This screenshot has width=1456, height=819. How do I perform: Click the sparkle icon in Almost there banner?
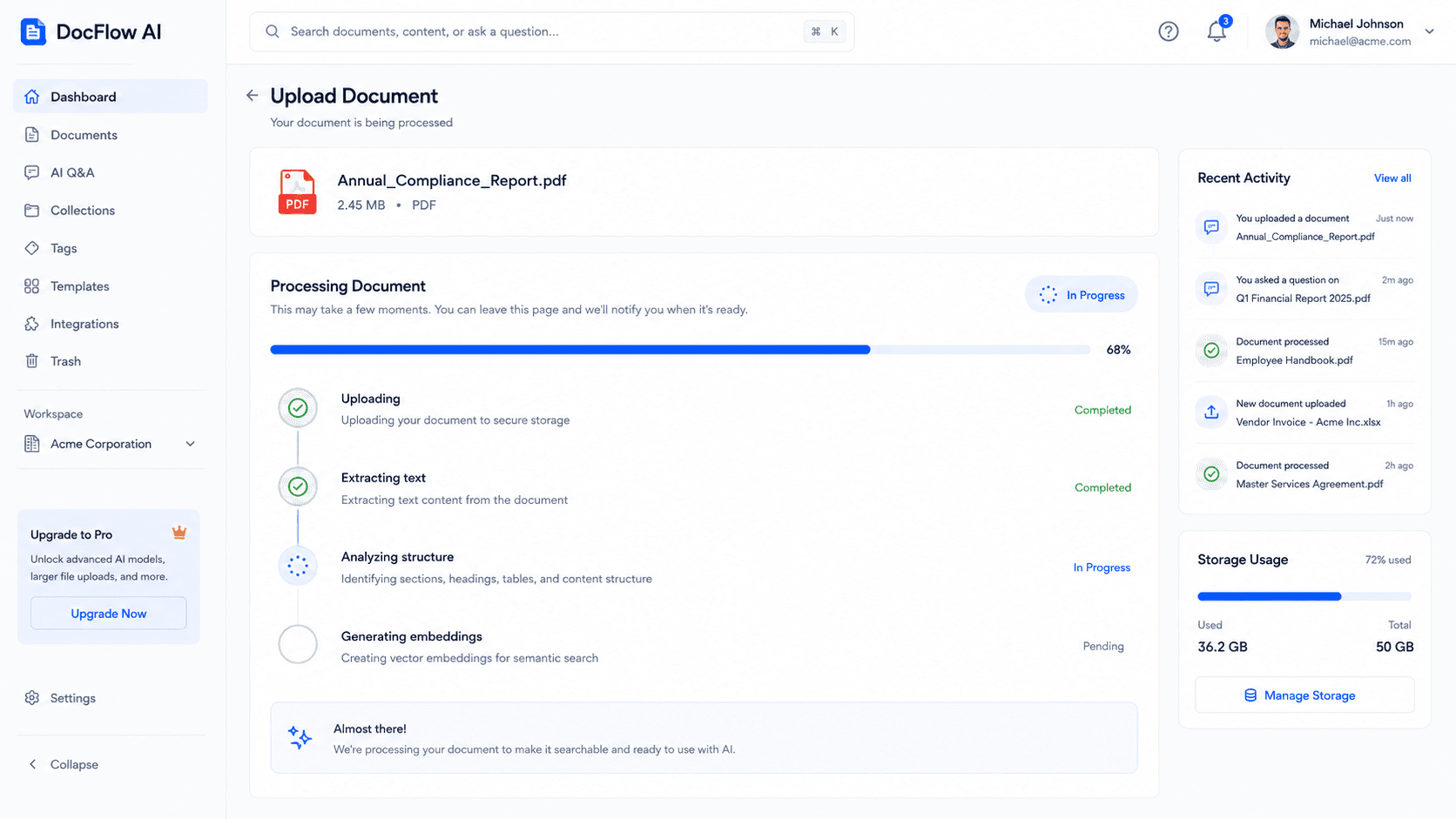click(300, 738)
